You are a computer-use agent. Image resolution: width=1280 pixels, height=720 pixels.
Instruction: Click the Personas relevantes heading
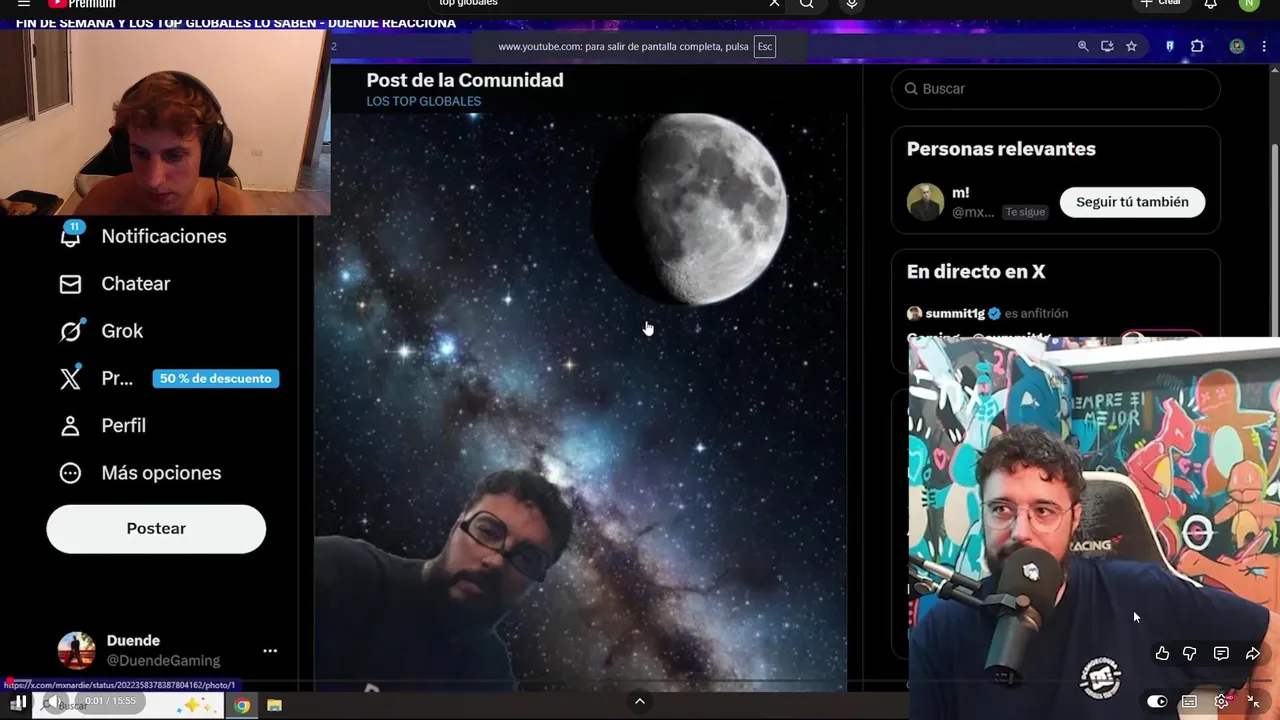coord(1001,149)
